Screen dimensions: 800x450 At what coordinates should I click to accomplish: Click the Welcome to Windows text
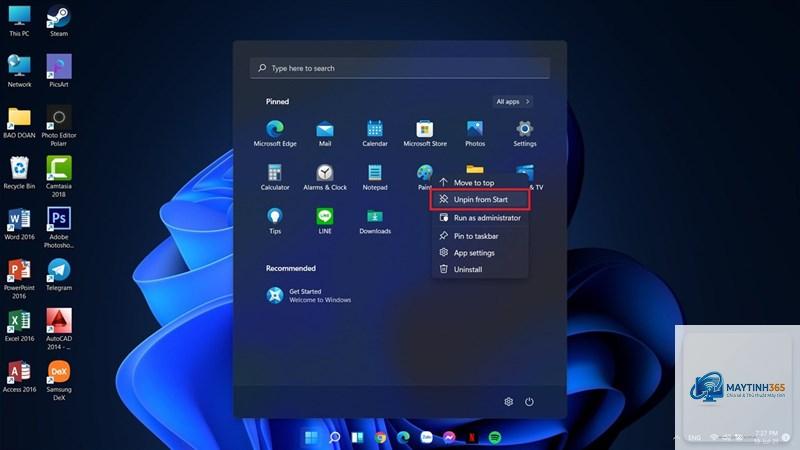320,300
